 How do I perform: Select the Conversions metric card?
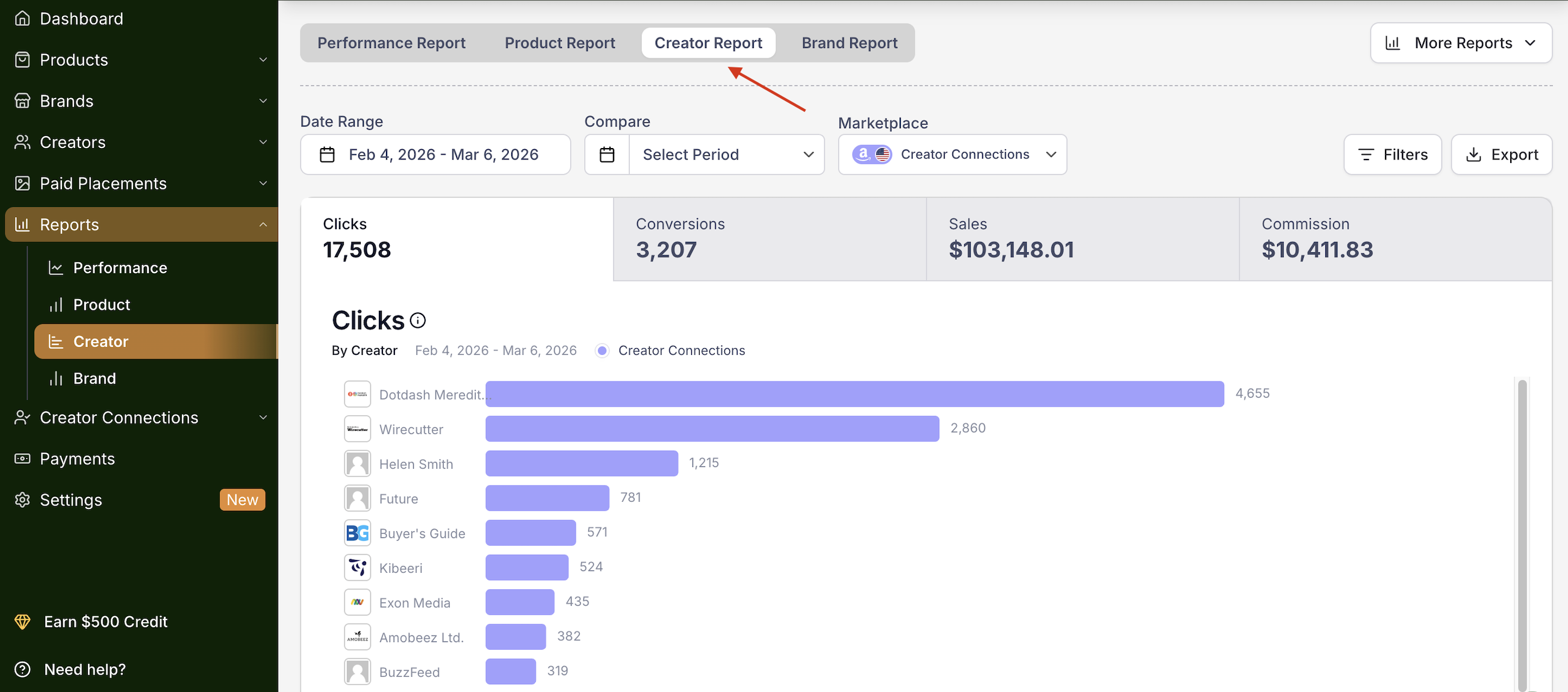pos(770,239)
